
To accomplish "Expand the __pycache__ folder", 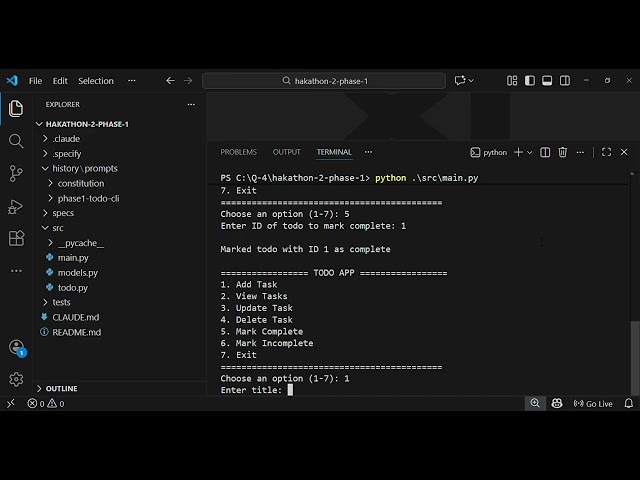I will (x=76, y=243).
